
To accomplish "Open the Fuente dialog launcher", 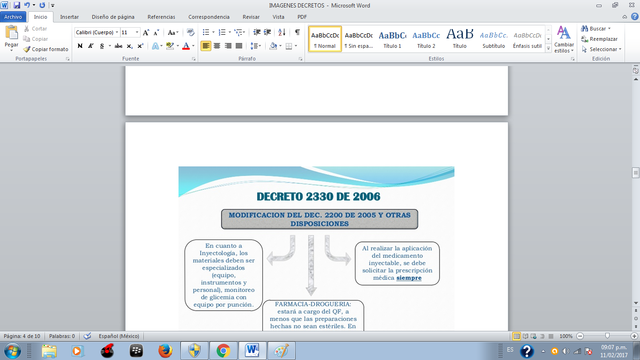I will (193, 59).
